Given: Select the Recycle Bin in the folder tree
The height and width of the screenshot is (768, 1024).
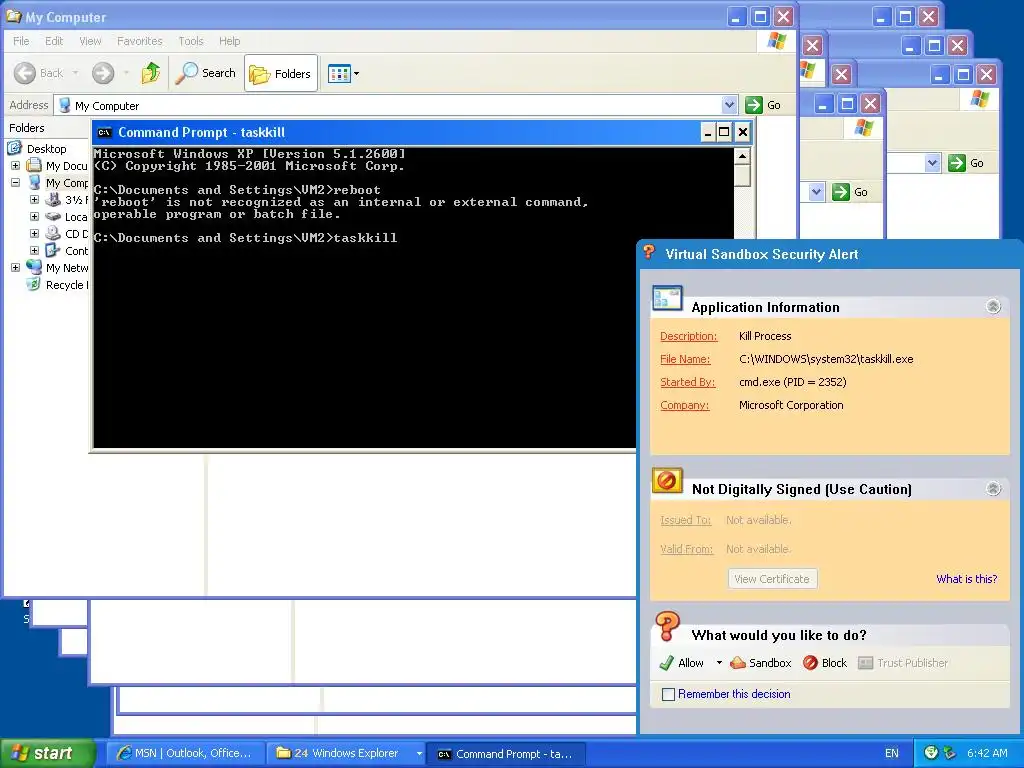Looking at the screenshot, I should pyautogui.click(x=67, y=285).
